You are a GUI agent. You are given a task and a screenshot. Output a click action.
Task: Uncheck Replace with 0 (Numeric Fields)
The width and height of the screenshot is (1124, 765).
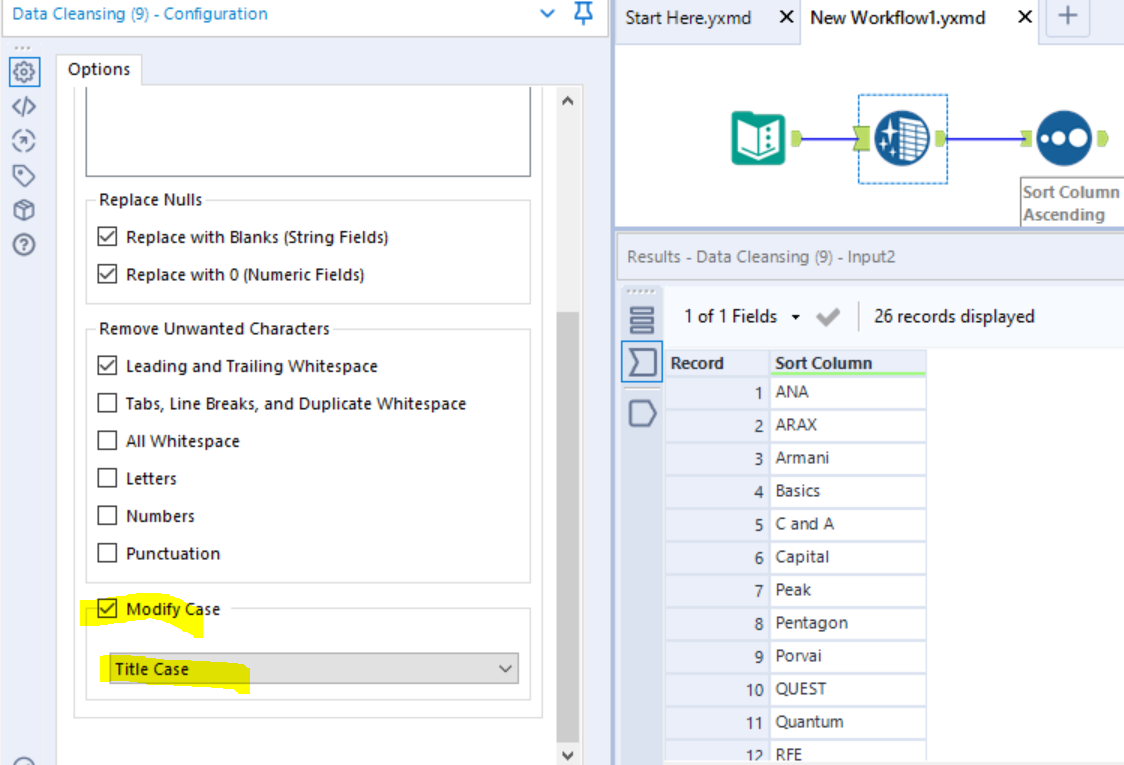point(107,274)
